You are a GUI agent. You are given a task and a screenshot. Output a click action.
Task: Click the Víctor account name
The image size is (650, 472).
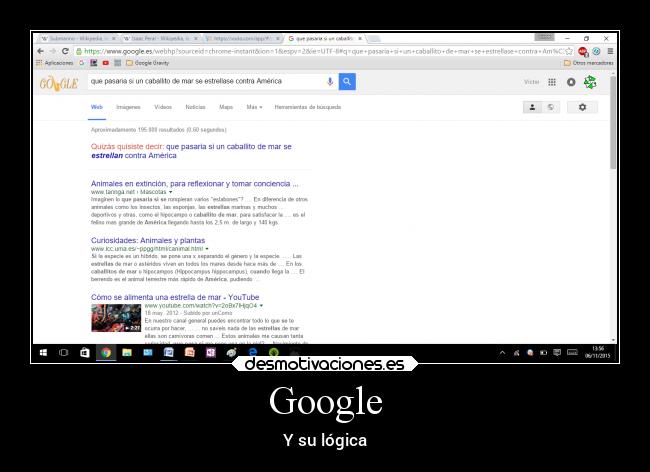tap(531, 82)
